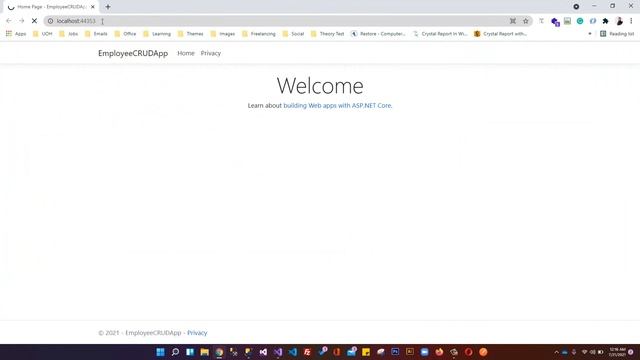The height and width of the screenshot is (360, 640).
Task: Bookmark this page with star icon
Action: click(x=526, y=21)
